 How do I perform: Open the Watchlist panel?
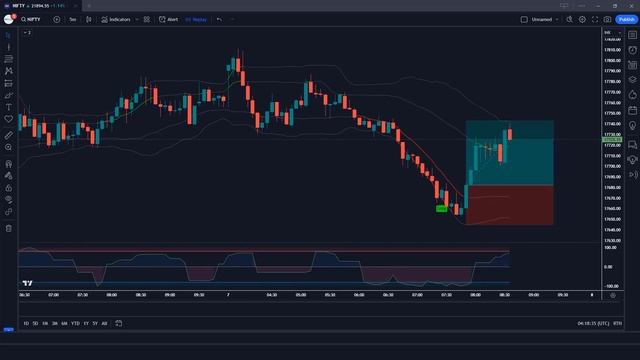pos(632,35)
